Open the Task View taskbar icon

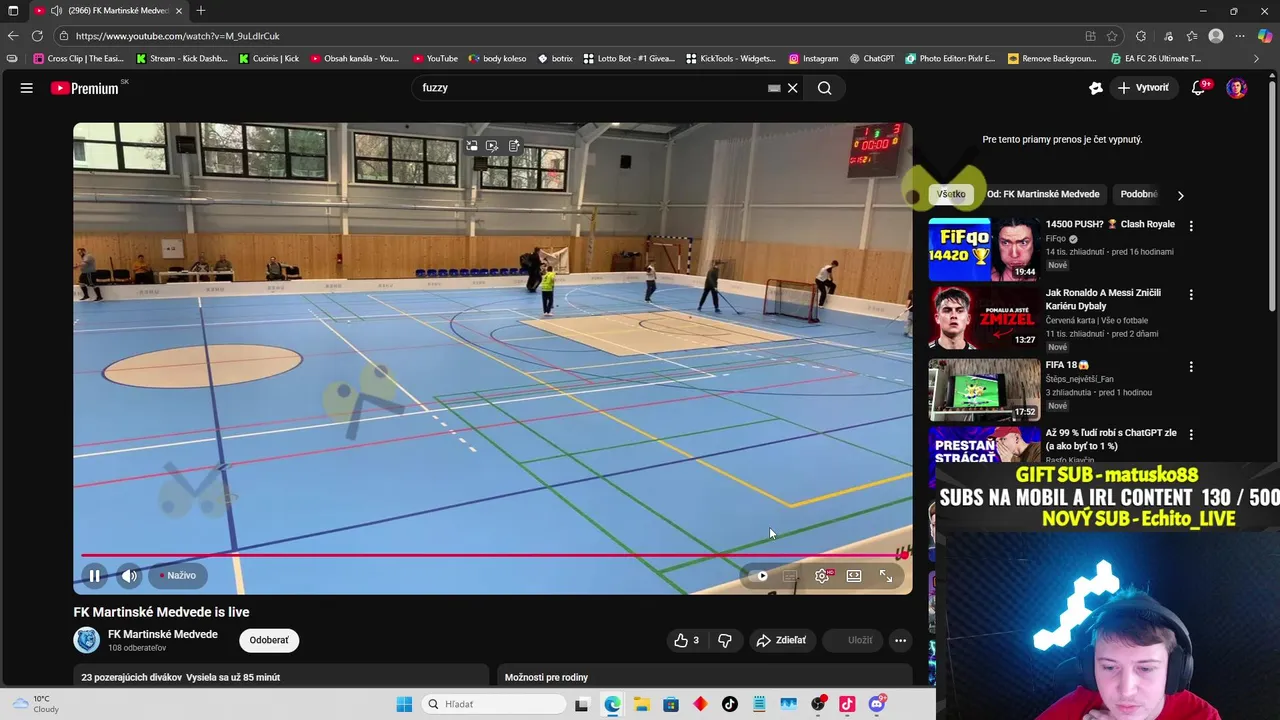coord(582,704)
